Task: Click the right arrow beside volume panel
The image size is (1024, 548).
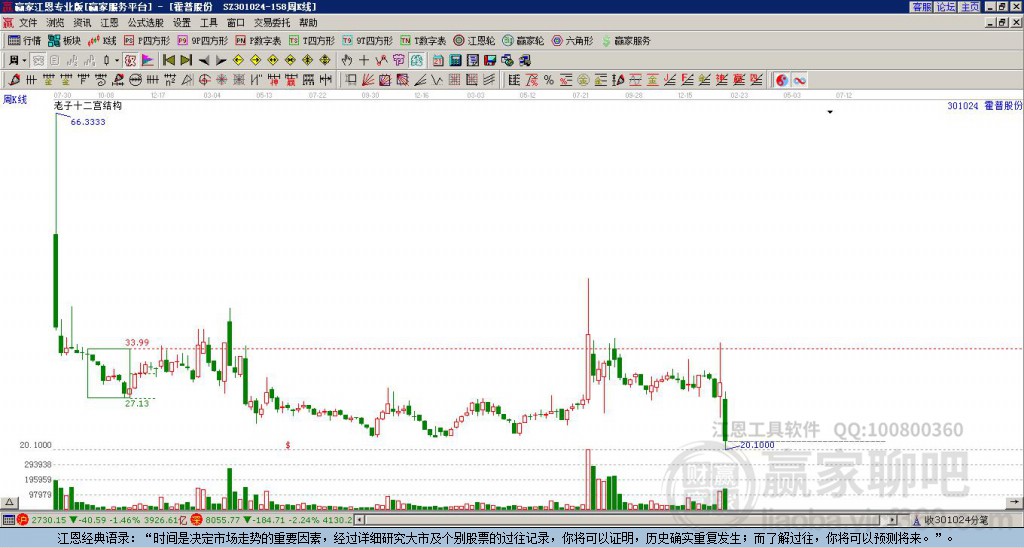Action: click(1014, 502)
